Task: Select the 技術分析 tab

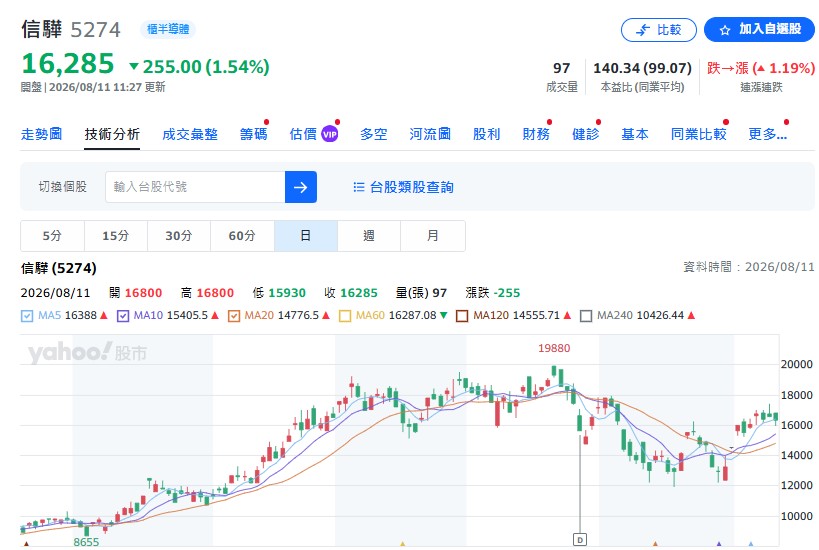Action: point(112,134)
